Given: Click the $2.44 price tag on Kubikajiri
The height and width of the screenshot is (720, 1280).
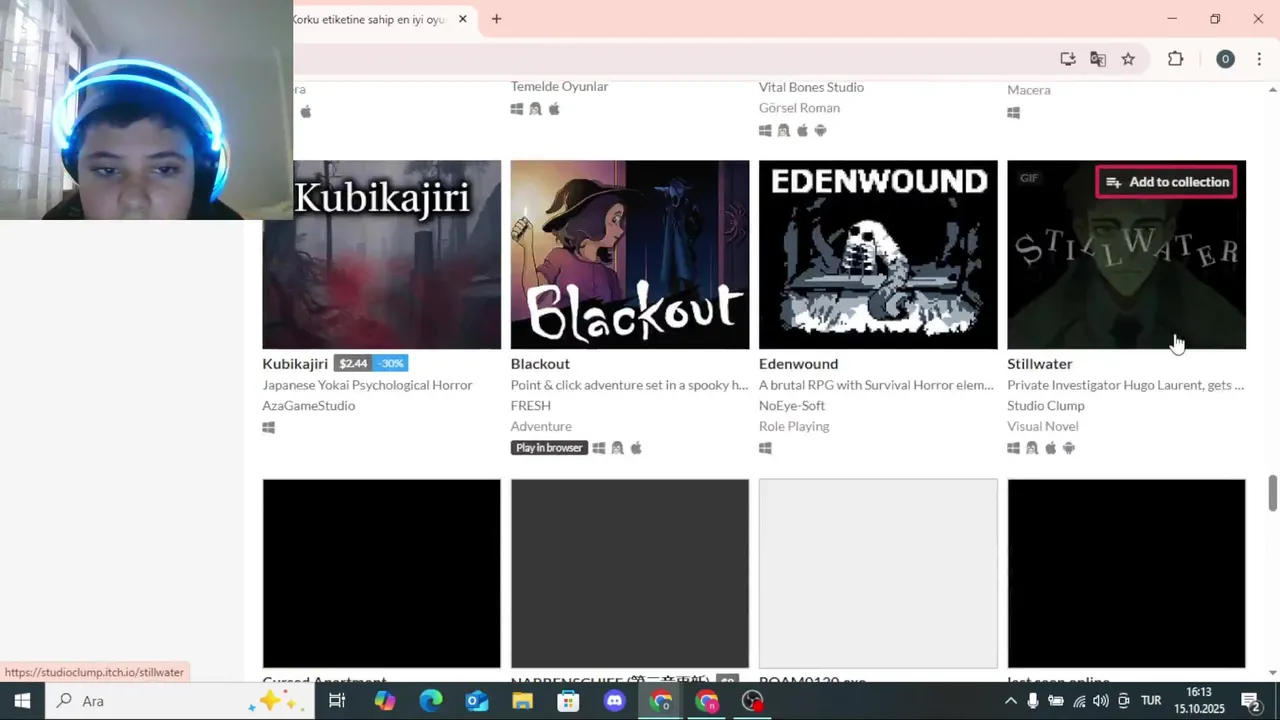Looking at the screenshot, I should [x=353, y=364].
